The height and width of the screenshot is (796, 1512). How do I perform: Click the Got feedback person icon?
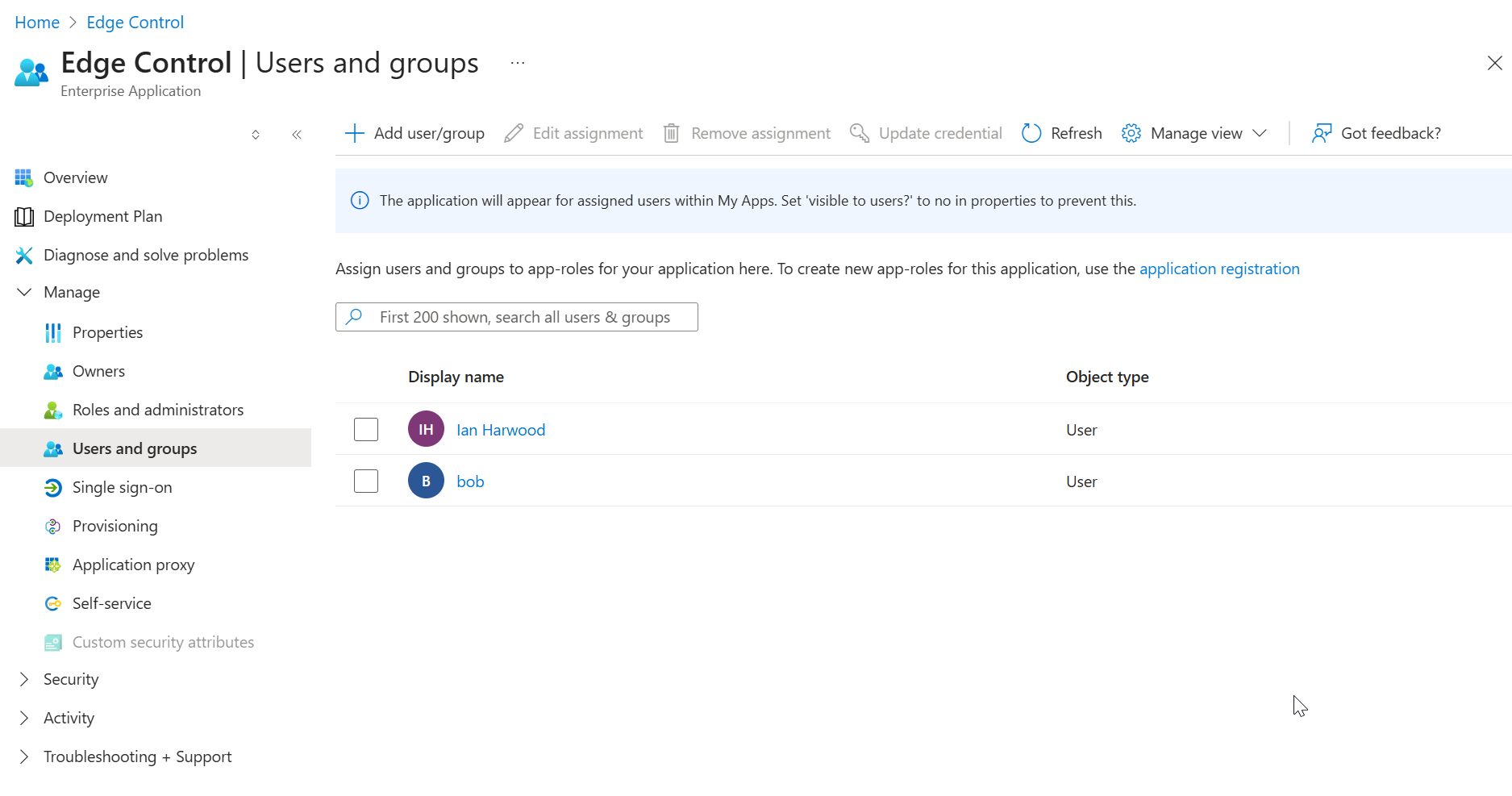1322,133
